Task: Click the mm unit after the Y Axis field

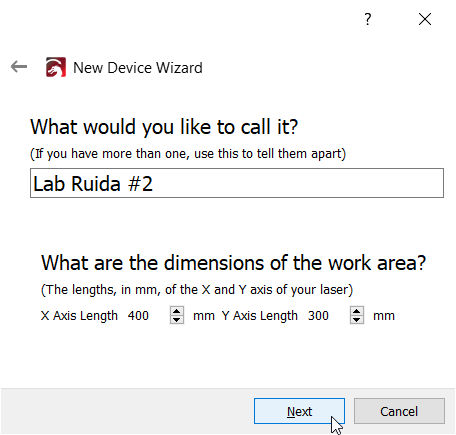Action: tap(384, 316)
